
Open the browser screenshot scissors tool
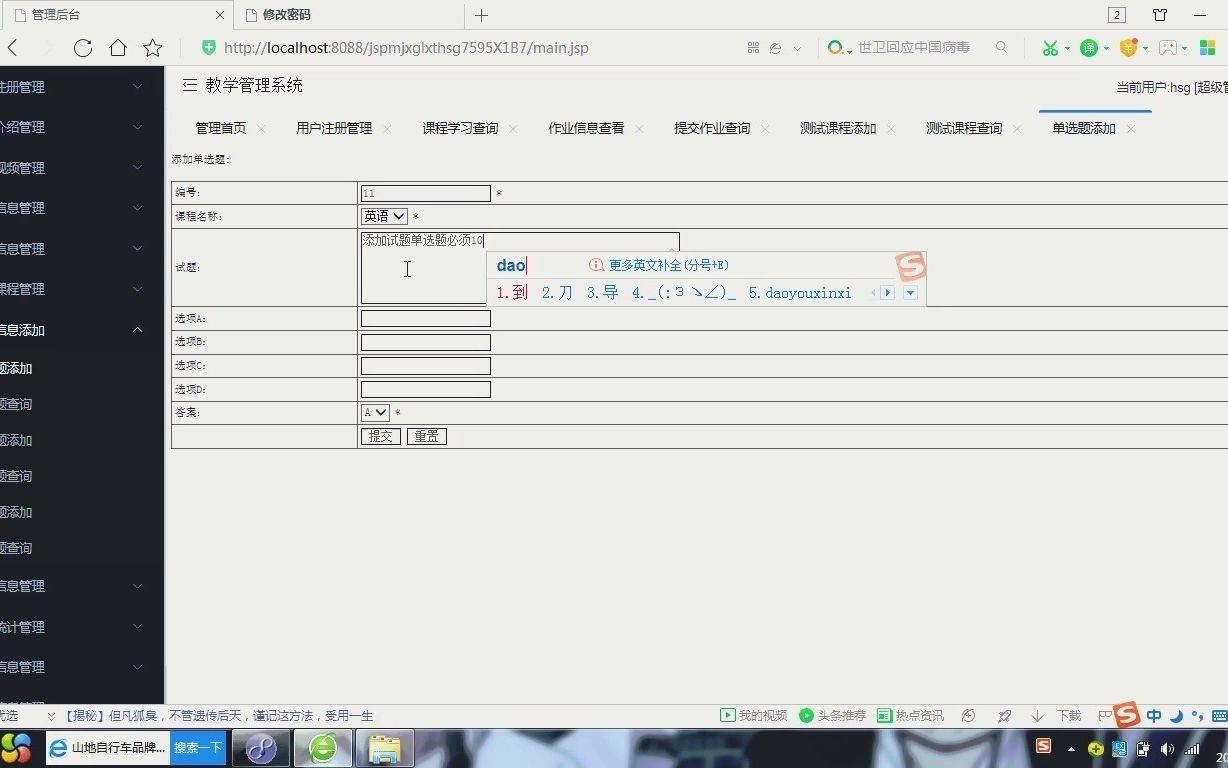coord(1050,47)
